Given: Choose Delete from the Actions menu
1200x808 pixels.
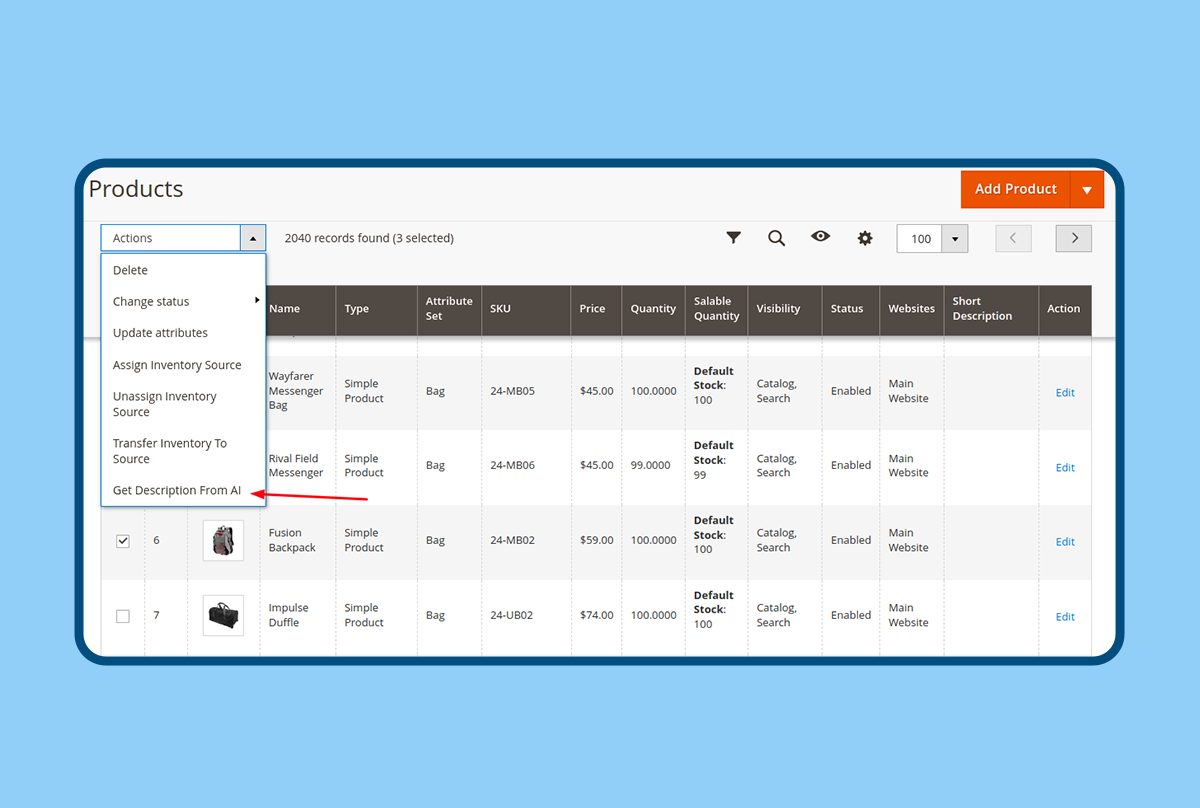Looking at the screenshot, I should 130,270.
